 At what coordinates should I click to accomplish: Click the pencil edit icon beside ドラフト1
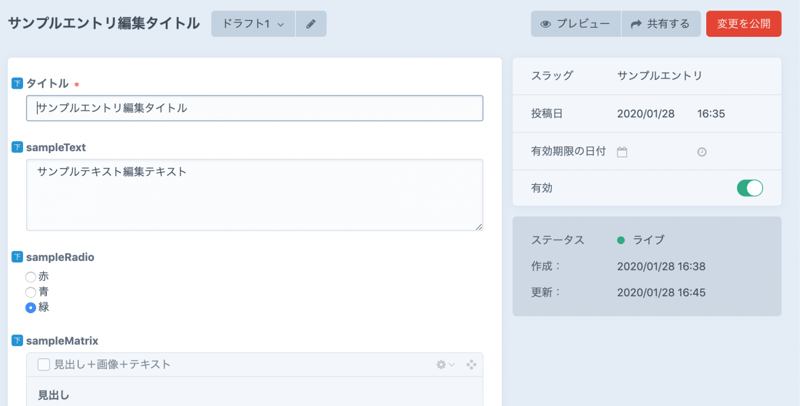(310, 24)
